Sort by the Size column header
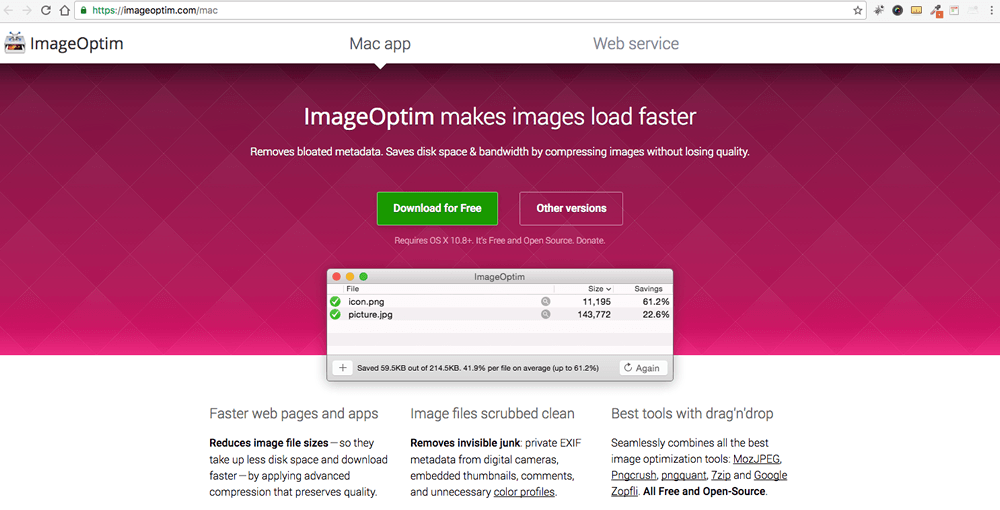The width and height of the screenshot is (1000, 510). pos(599,289)
